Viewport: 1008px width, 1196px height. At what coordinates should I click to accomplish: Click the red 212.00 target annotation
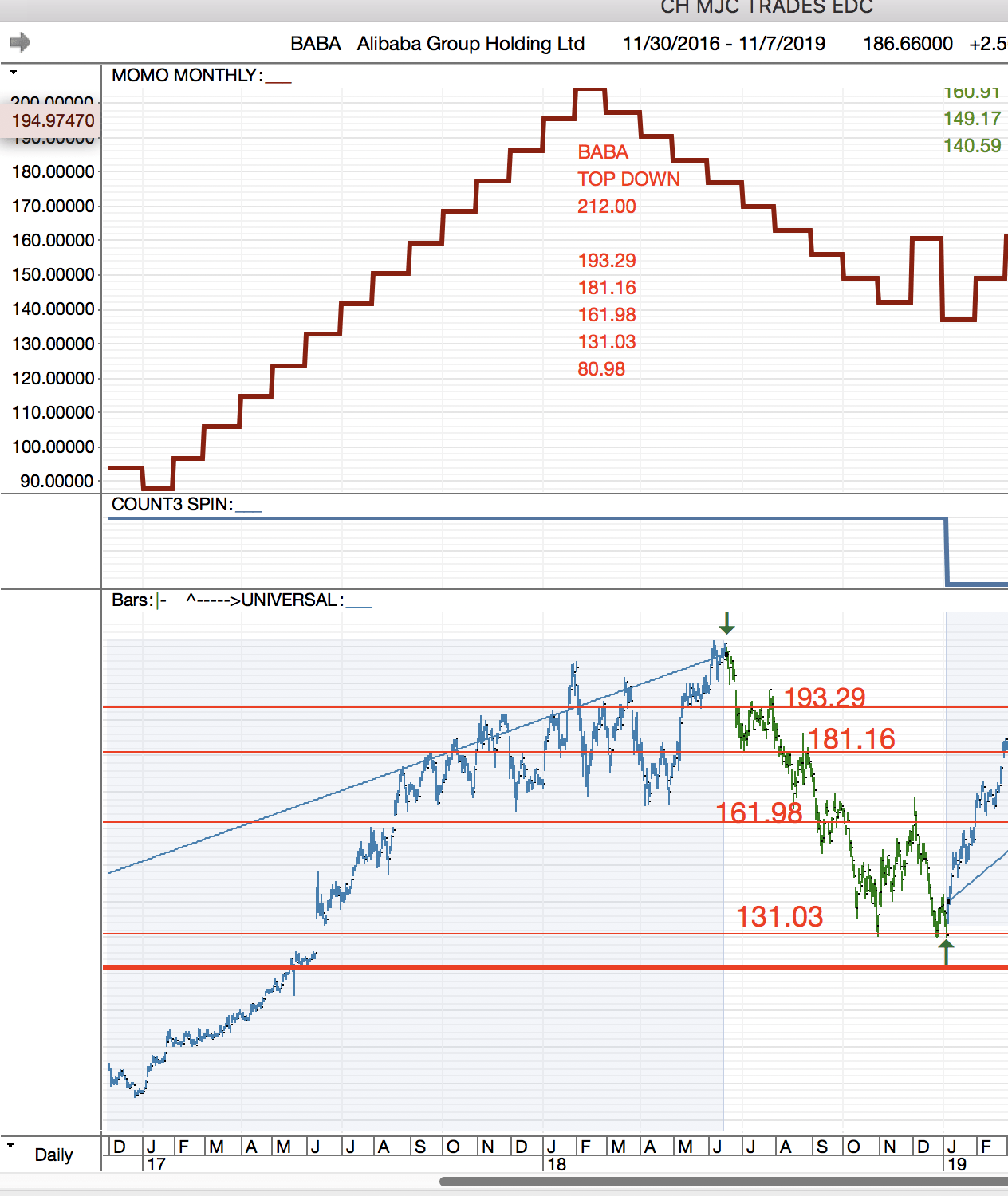tap(607, 206)
